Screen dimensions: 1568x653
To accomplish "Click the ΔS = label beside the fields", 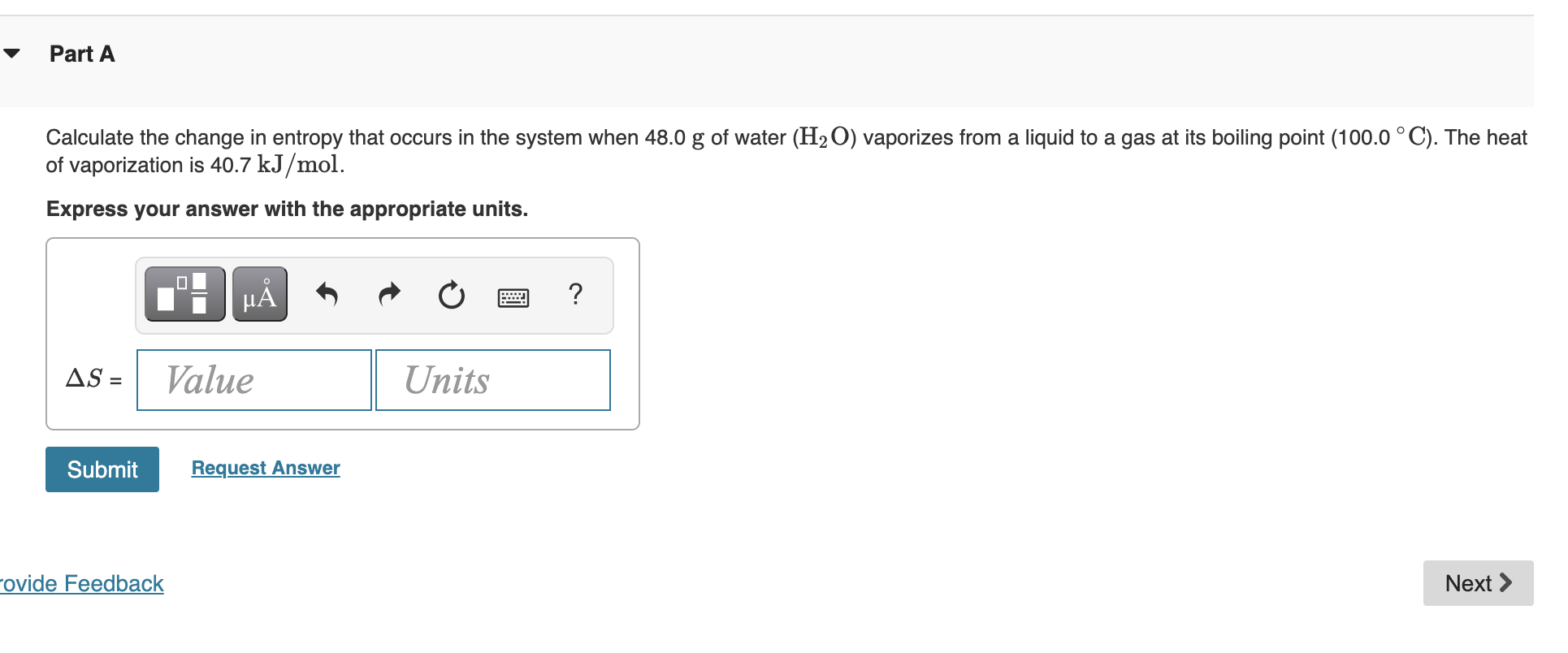I will point(93,379).
